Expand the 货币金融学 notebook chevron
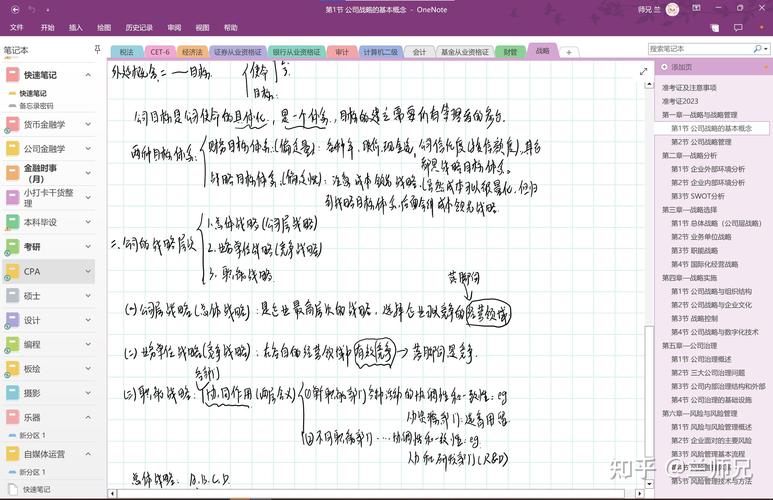The image size is (773, 500). [88, 124]
